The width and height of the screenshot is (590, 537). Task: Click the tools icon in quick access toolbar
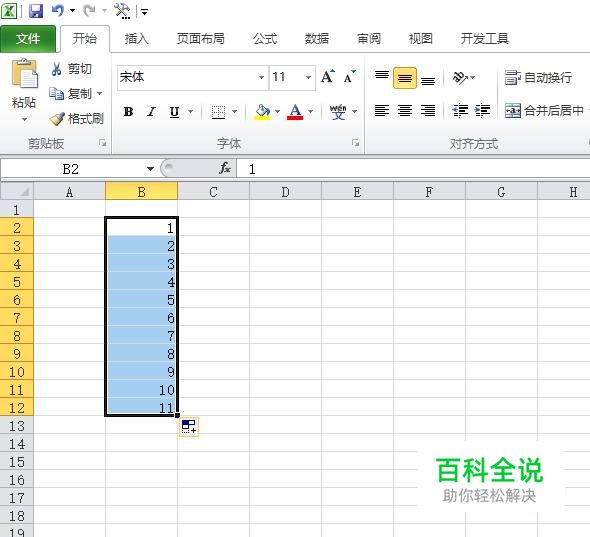pyautogui.click(x=122, y=11)
